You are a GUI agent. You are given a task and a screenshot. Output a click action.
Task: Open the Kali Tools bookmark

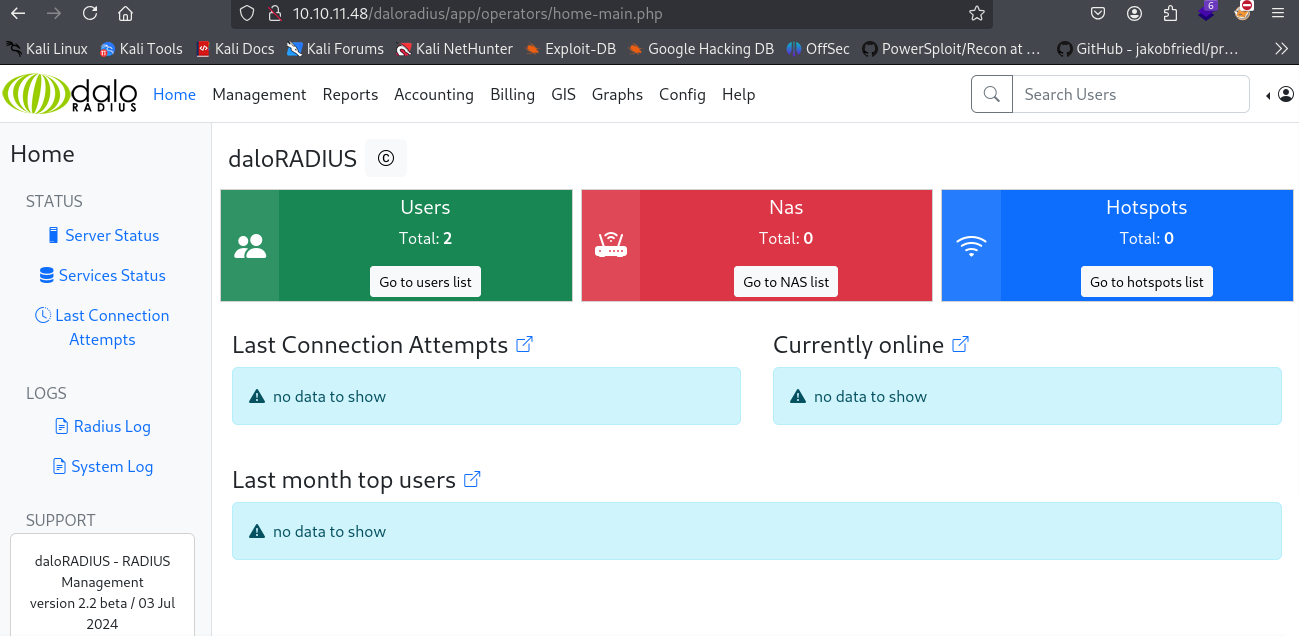click(141, 48)
